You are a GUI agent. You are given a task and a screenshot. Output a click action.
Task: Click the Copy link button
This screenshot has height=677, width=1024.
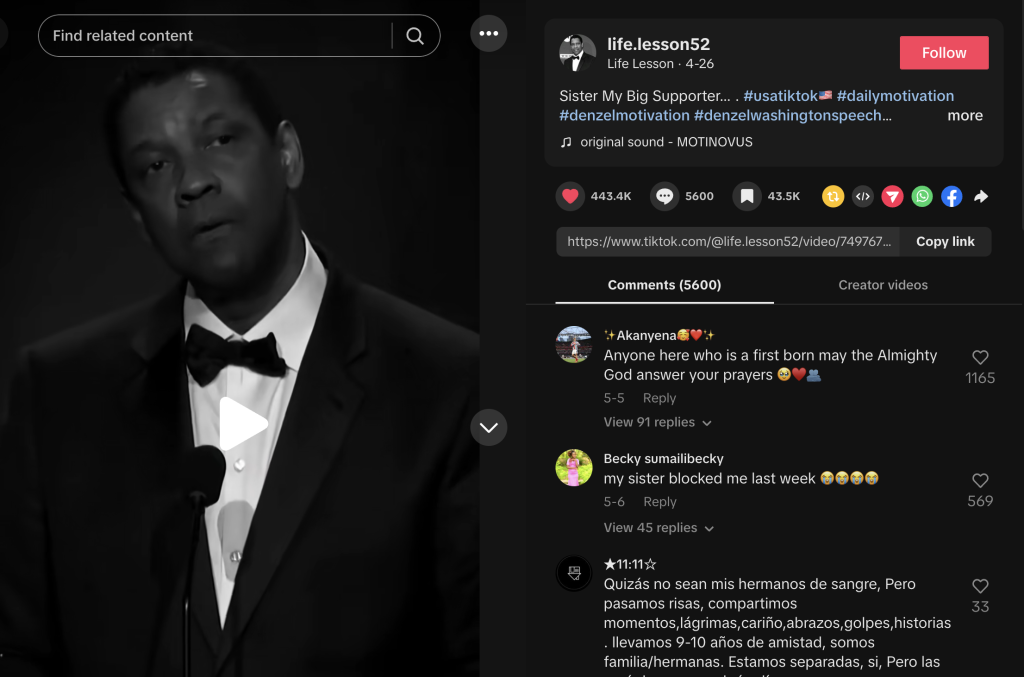pos(945,241)
